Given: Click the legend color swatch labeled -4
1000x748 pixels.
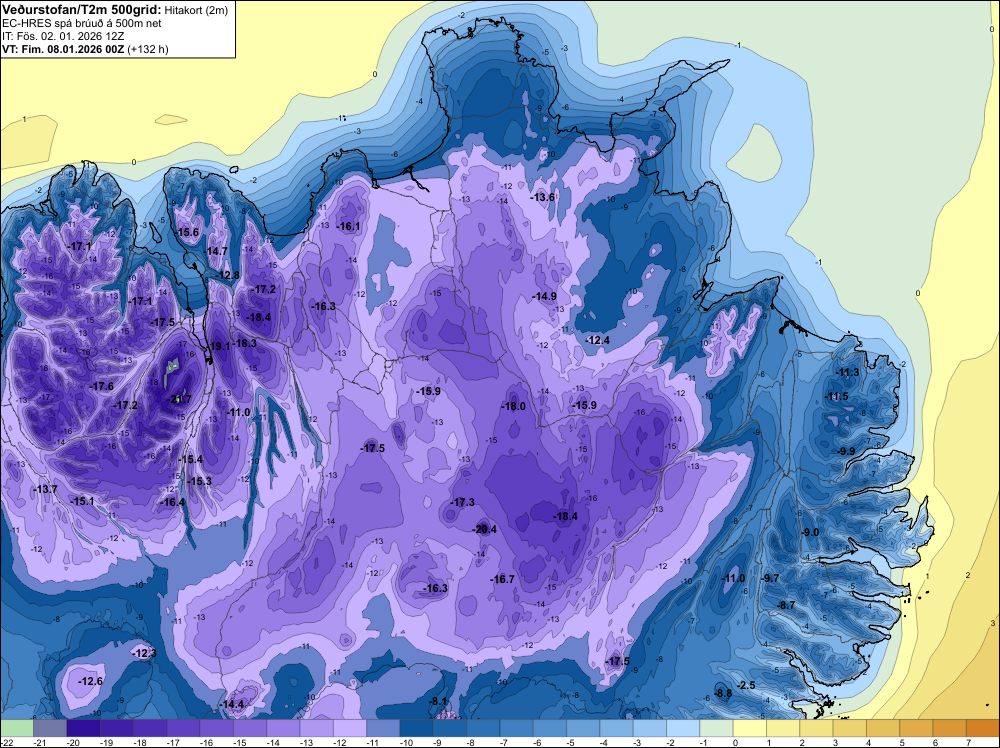Looking at the screenshot, I should pyautogui.click(x=616, y=728).
